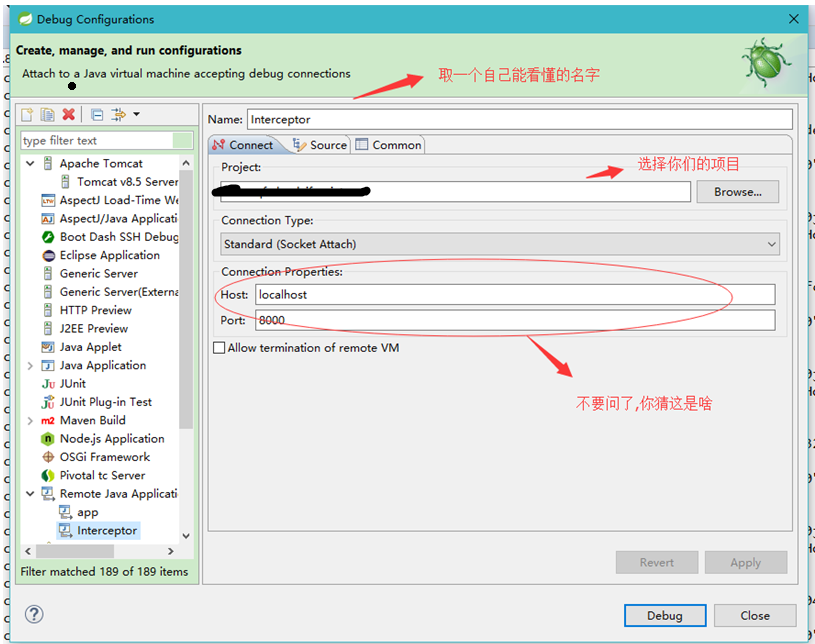Click the Revert button
815x644 pixels.
656,562
